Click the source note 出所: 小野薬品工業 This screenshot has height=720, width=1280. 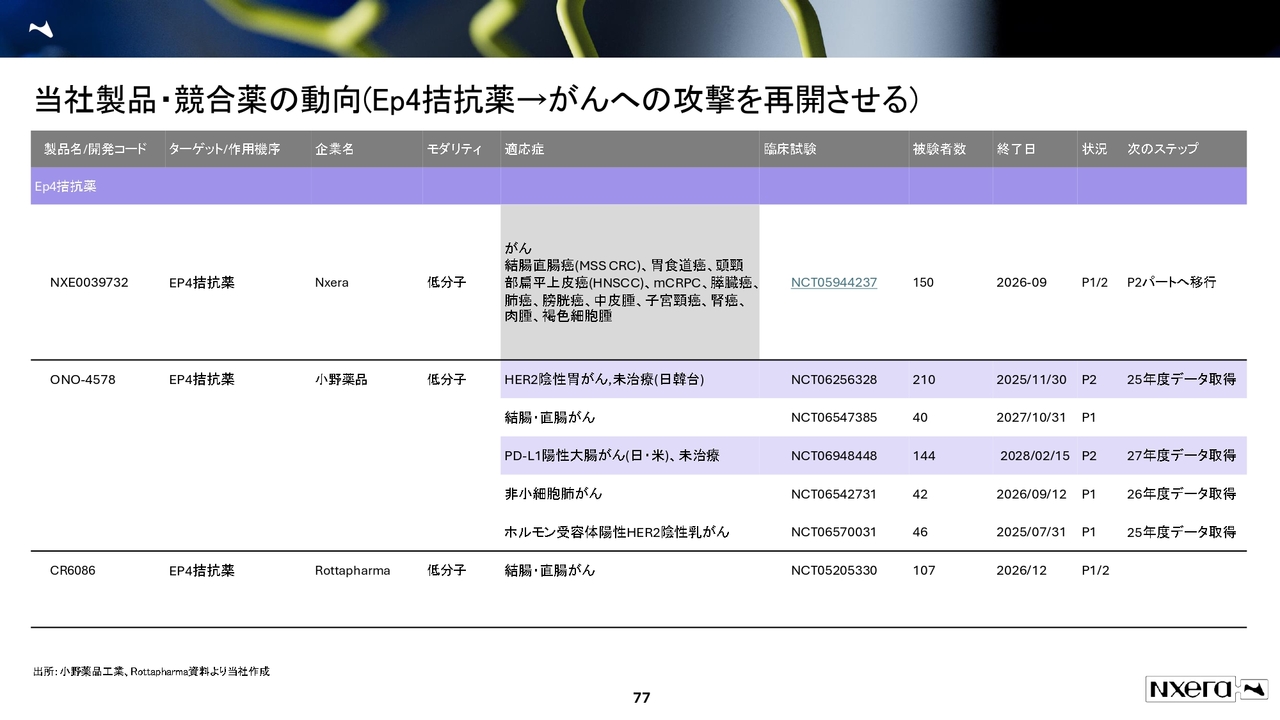(x=151, y=671)
